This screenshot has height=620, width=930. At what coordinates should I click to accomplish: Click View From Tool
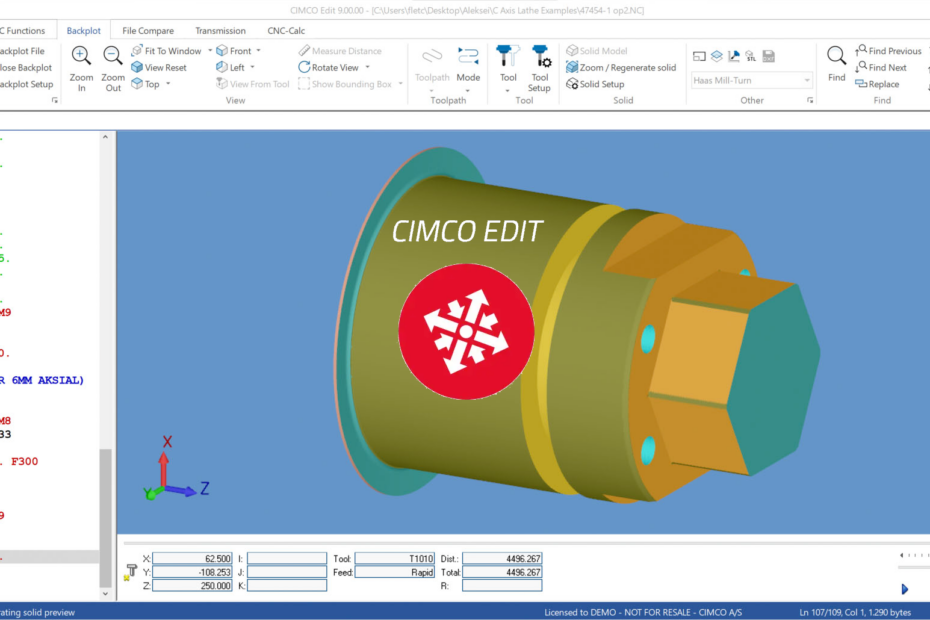coord(253,84)
